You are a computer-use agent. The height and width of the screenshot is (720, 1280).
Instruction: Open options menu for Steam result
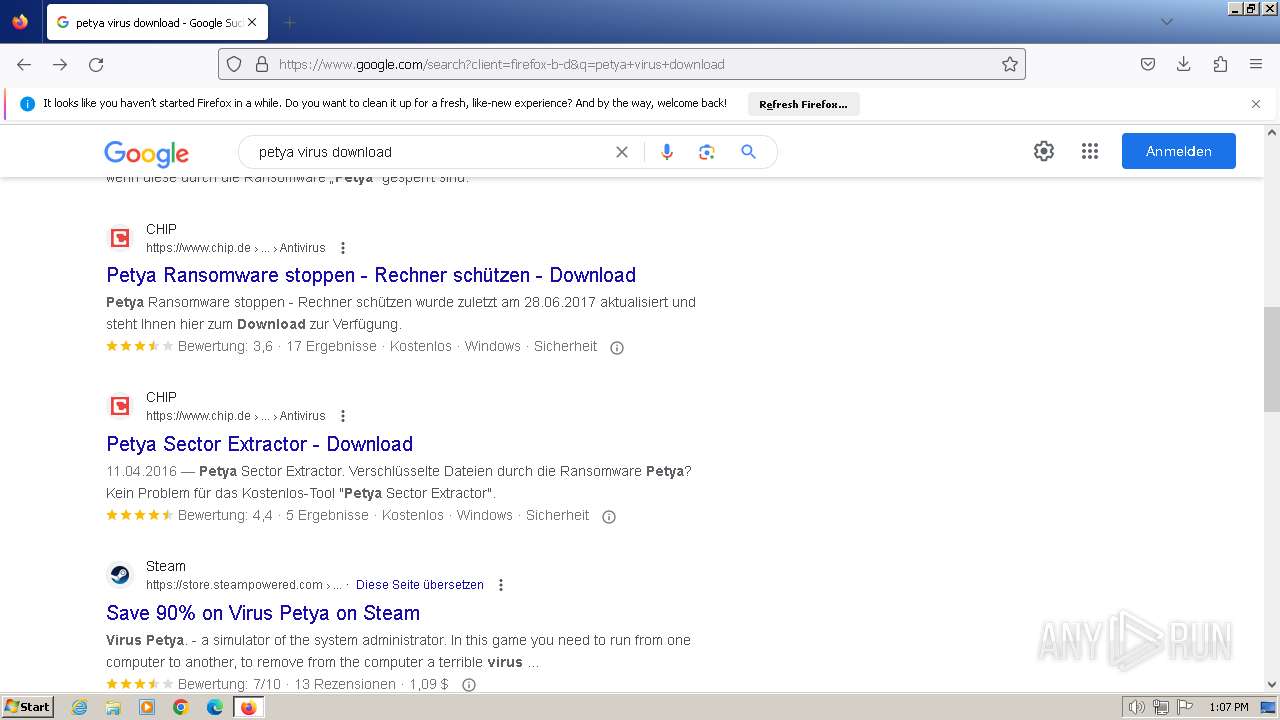tap(501, 585)
